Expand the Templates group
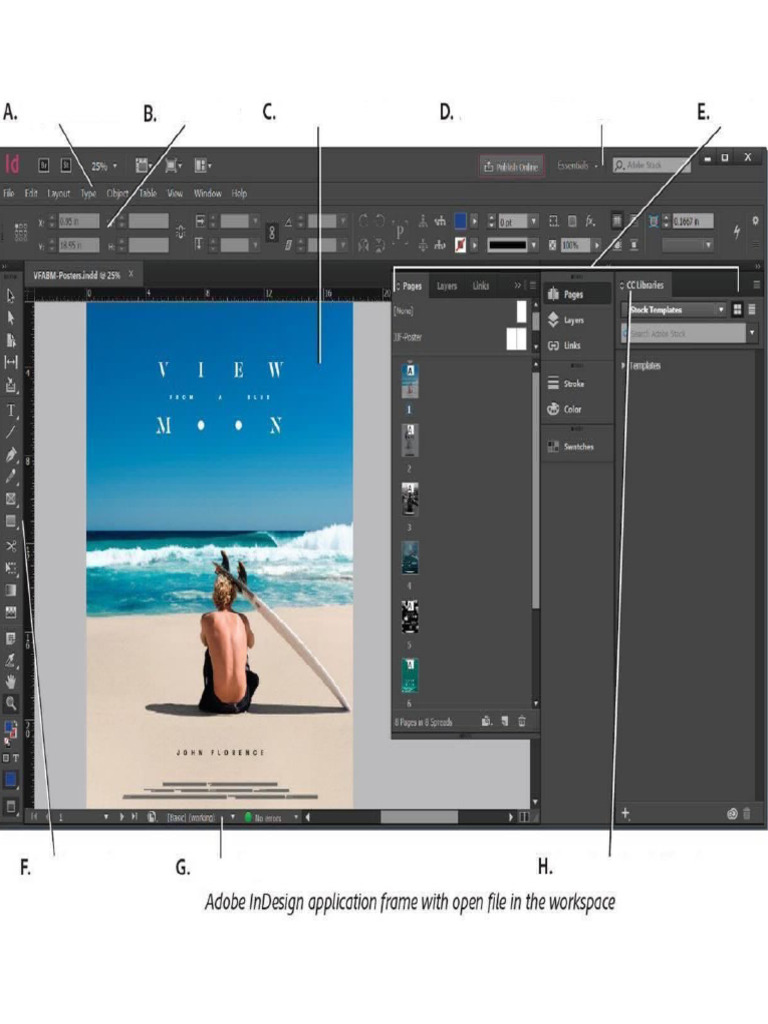The image size is (768, 1024). click(x=625, y=366)
